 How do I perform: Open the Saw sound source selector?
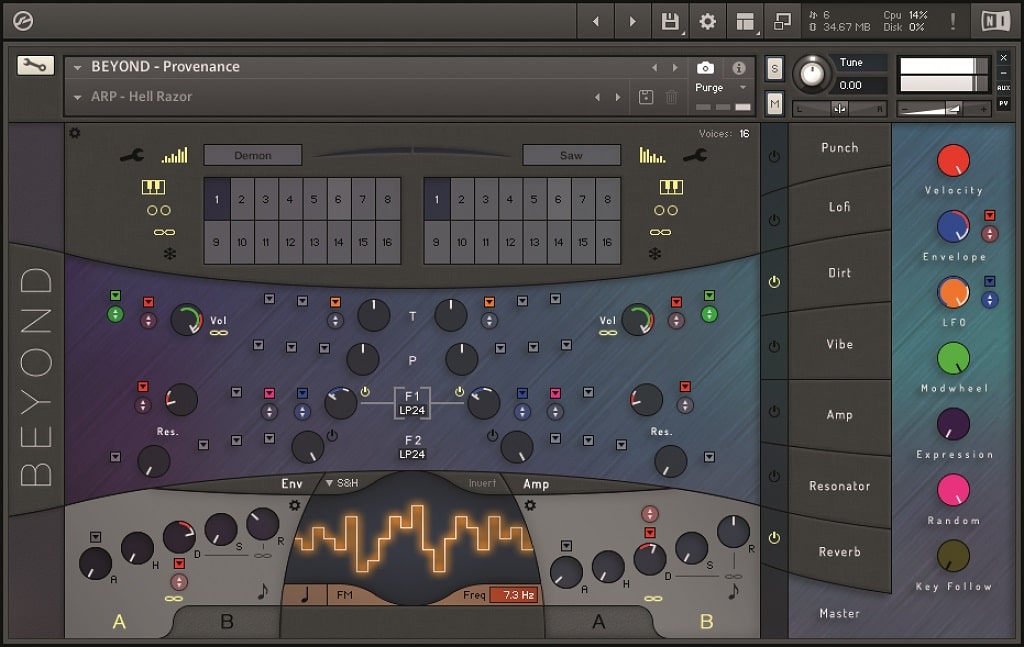click(x=571, y=155)
